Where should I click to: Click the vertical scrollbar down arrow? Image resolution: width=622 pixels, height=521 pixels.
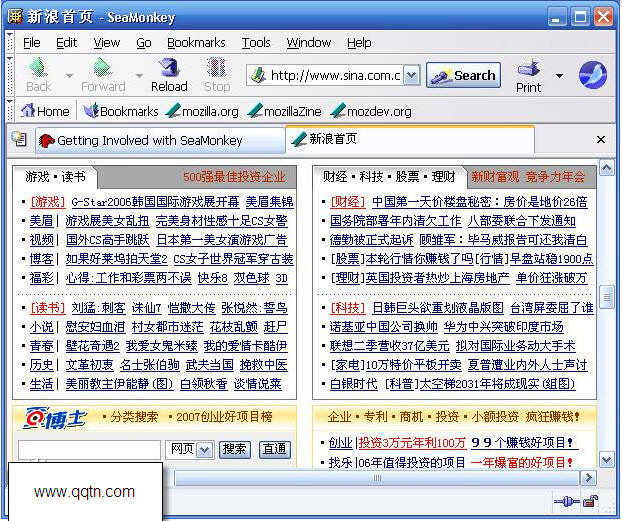(606, 460)
